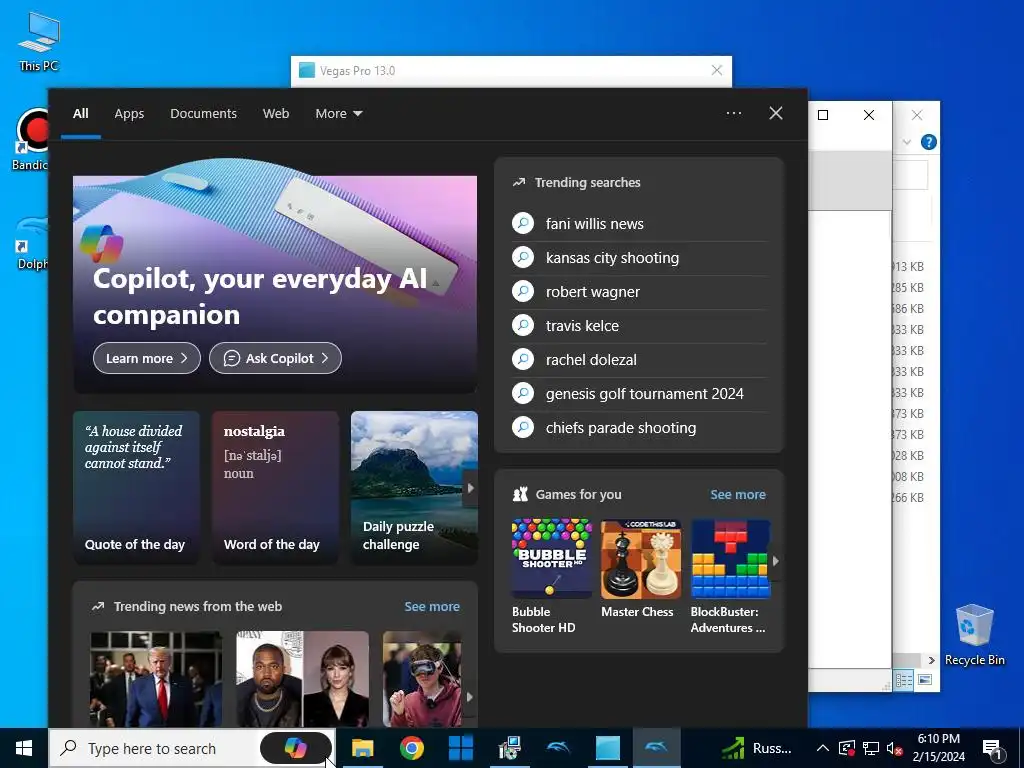This screenshot has width=1024, height=768.
Task: Open the Word of the day card
Action: (x=275, y=487)
